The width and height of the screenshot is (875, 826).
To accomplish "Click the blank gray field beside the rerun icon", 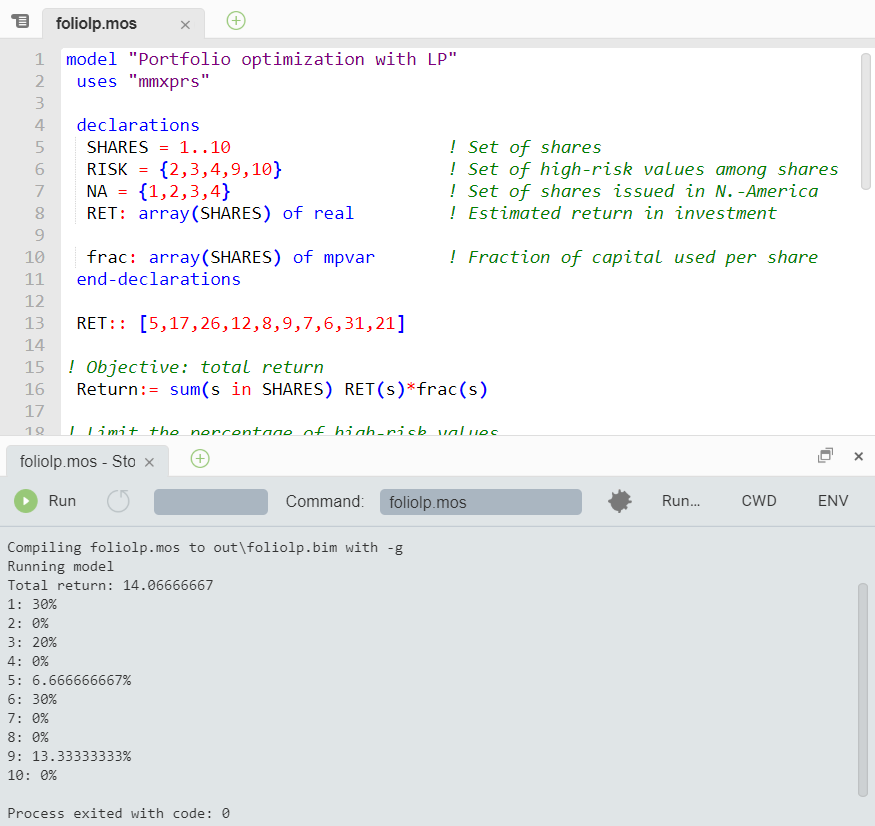I will 210,502.
